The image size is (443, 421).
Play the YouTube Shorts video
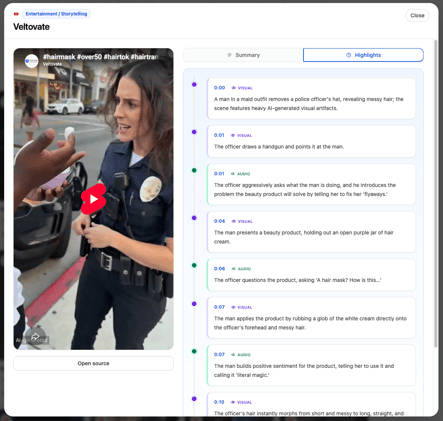94,199
